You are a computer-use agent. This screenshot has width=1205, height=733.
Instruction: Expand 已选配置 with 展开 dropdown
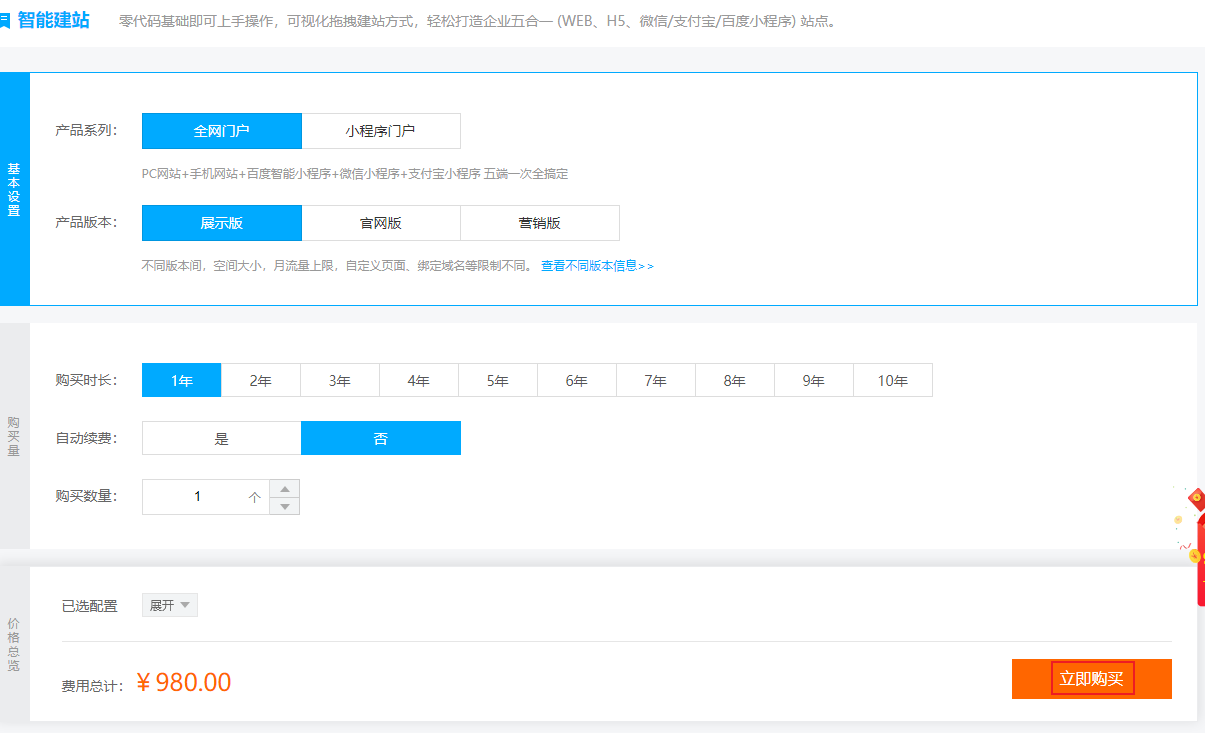point(170,605)
